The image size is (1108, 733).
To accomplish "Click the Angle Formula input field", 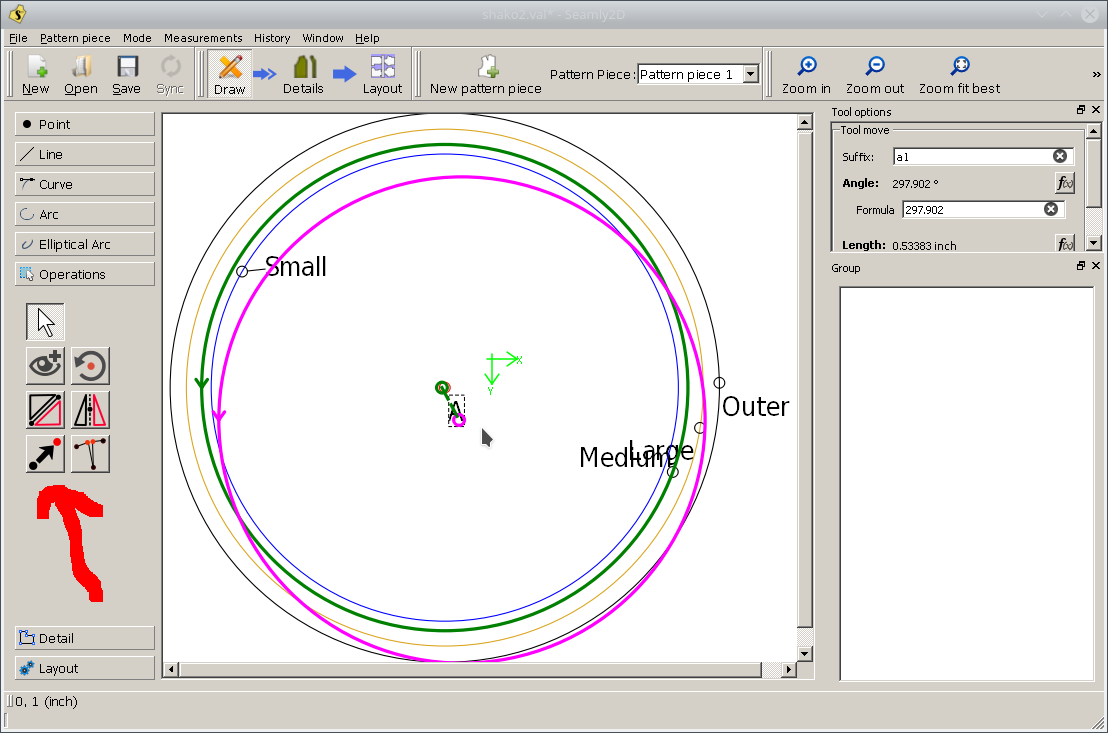I will point(970,210).
